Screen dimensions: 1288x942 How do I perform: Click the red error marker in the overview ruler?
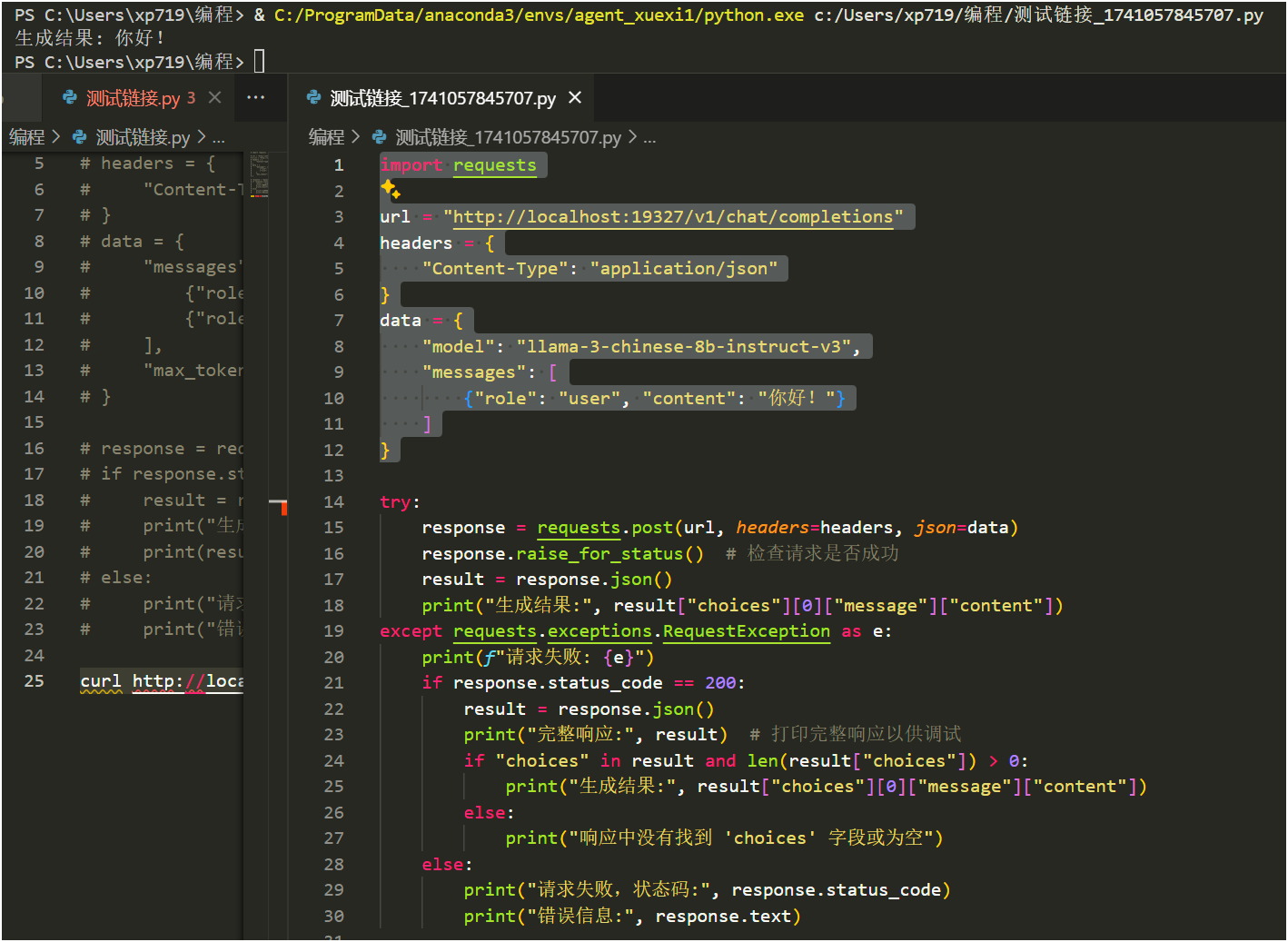pyautogui.click(x=283, y=508)
